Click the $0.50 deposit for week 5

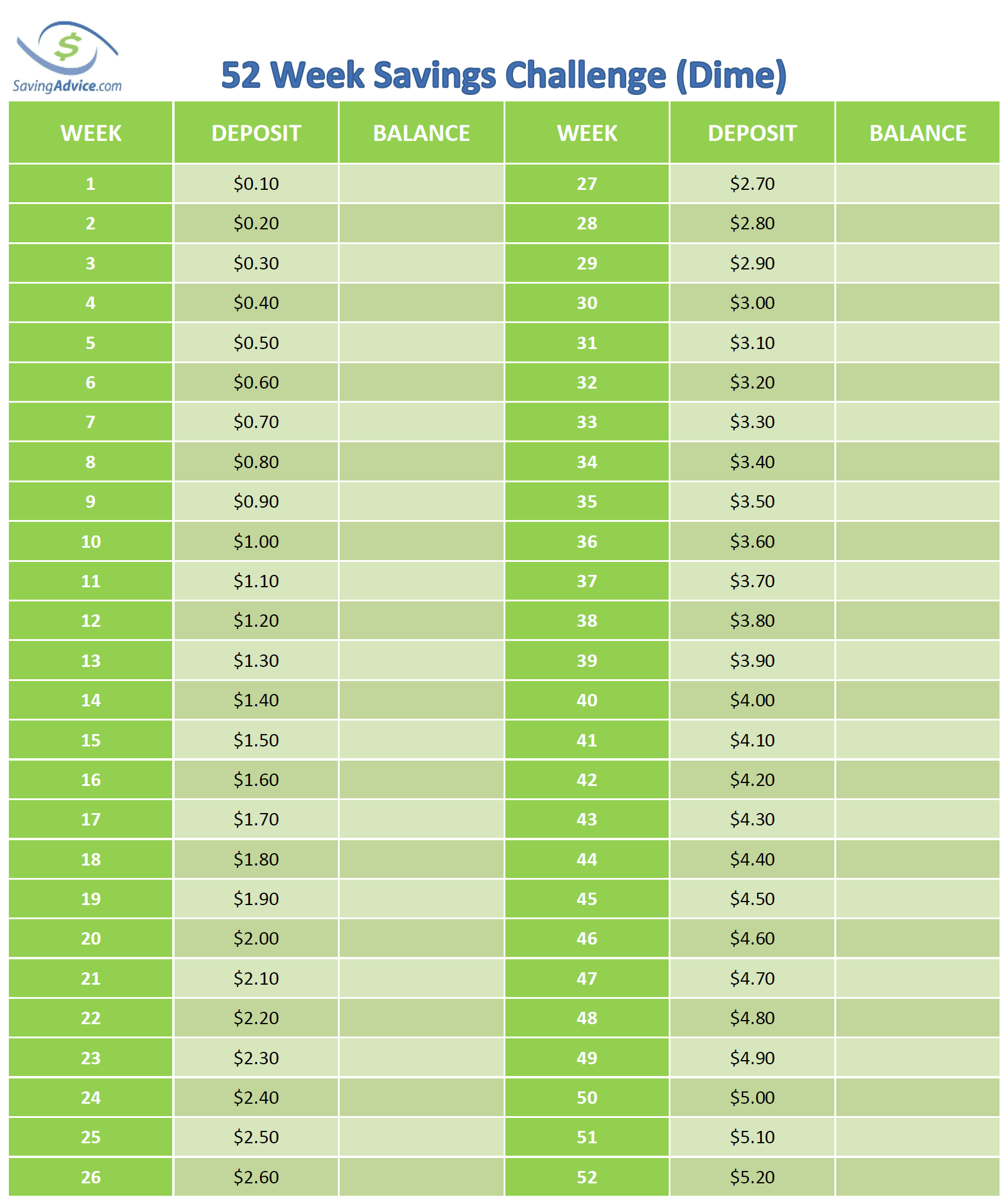coord(256,343)
